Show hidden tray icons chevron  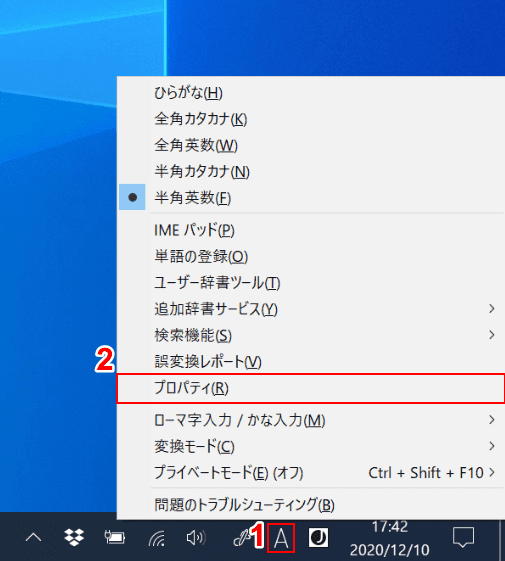pyautogui.click(x=33, y=537)
